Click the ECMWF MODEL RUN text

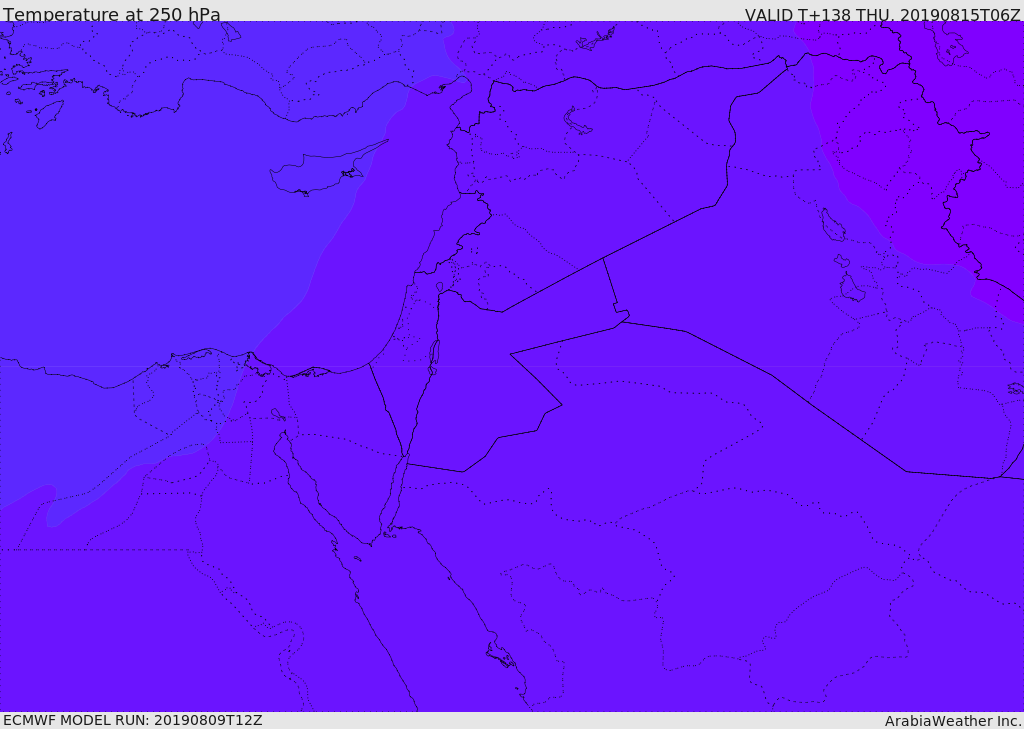pyautogui.click(x=133, y=721)
